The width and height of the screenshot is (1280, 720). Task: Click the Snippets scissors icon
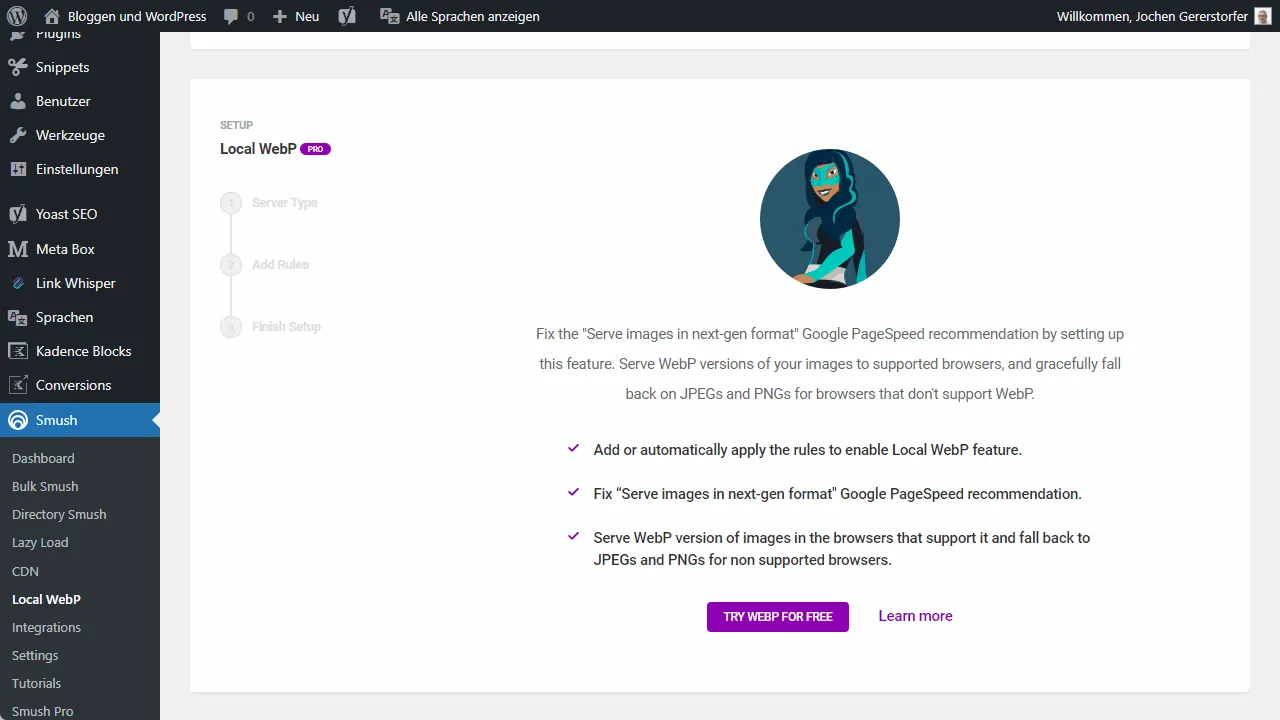(17, 67)
